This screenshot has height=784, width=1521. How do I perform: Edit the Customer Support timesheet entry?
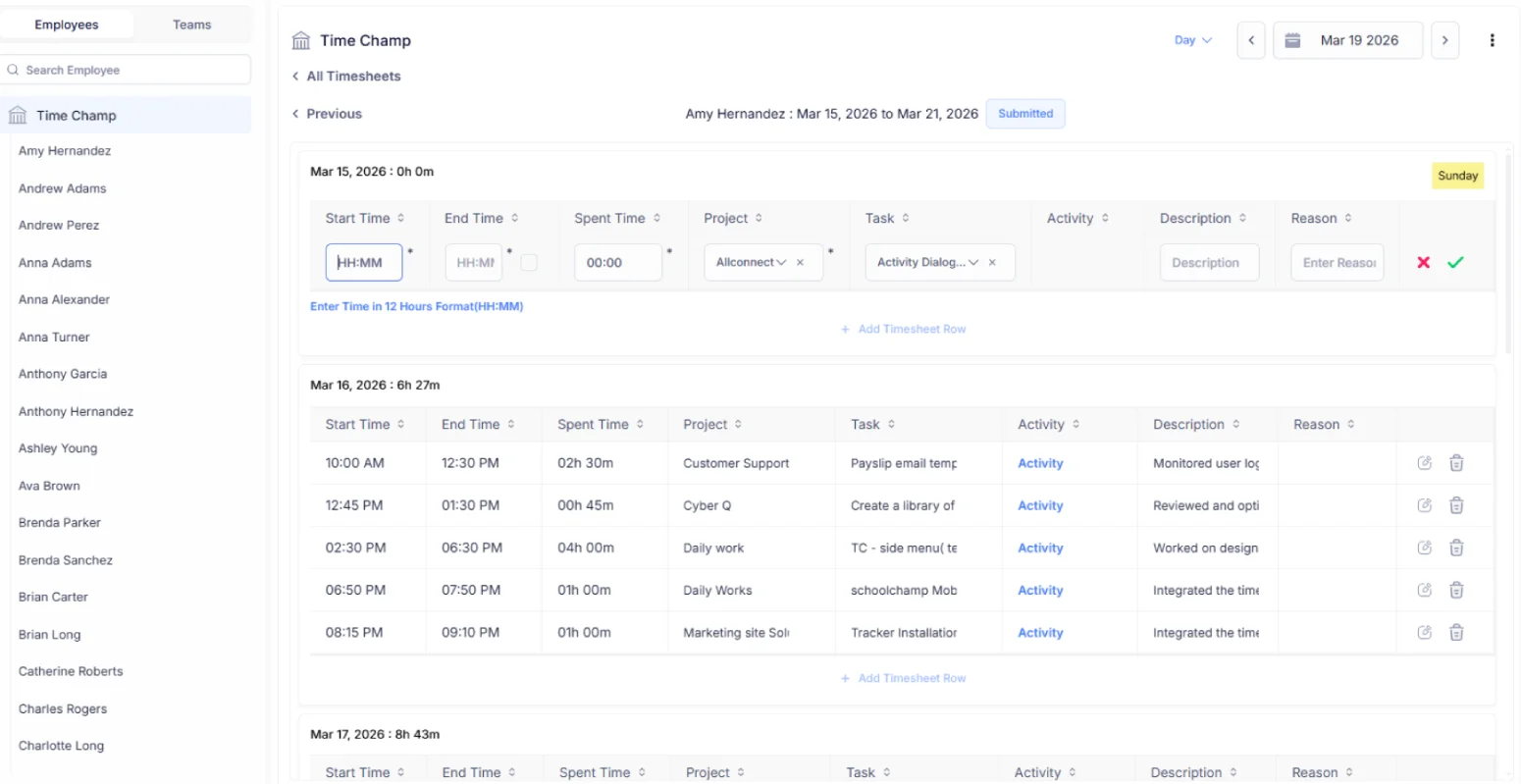1424,462
